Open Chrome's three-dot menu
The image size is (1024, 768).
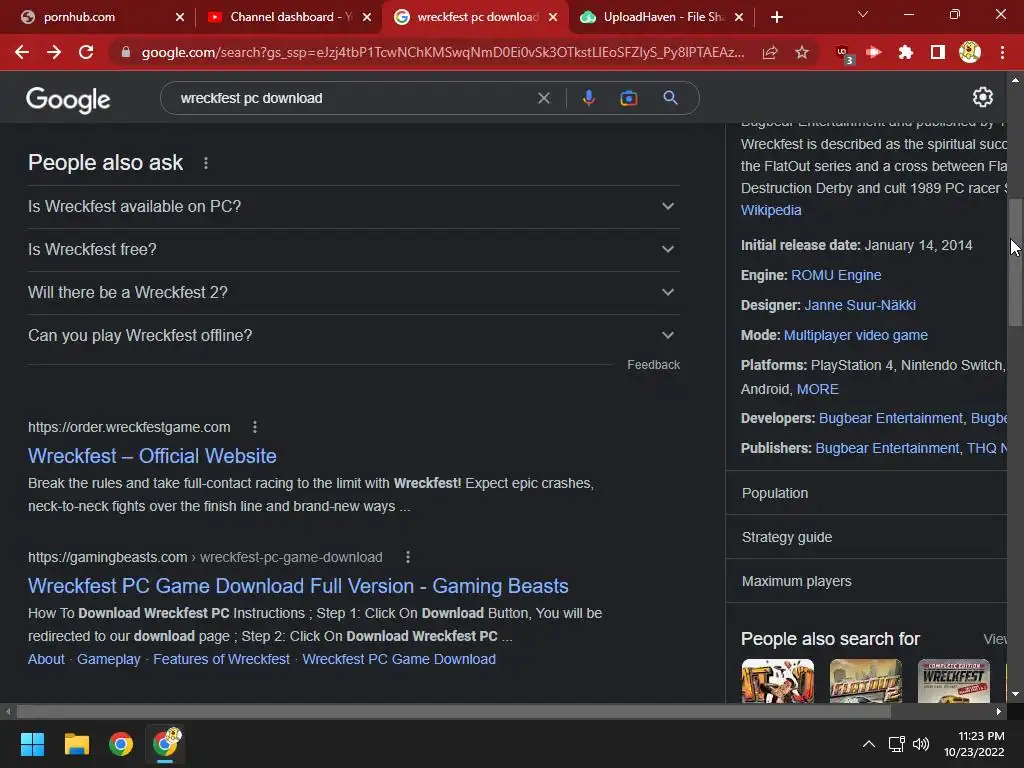coord(1002,52)
